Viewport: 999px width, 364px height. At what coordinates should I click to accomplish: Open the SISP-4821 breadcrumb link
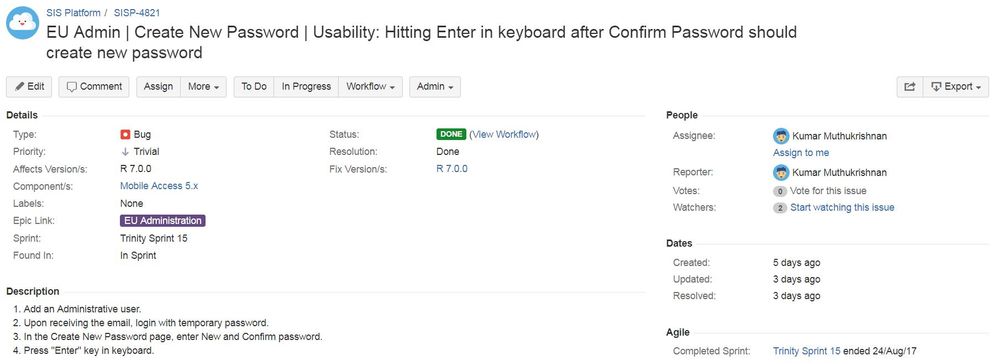(x=137, y=12)
